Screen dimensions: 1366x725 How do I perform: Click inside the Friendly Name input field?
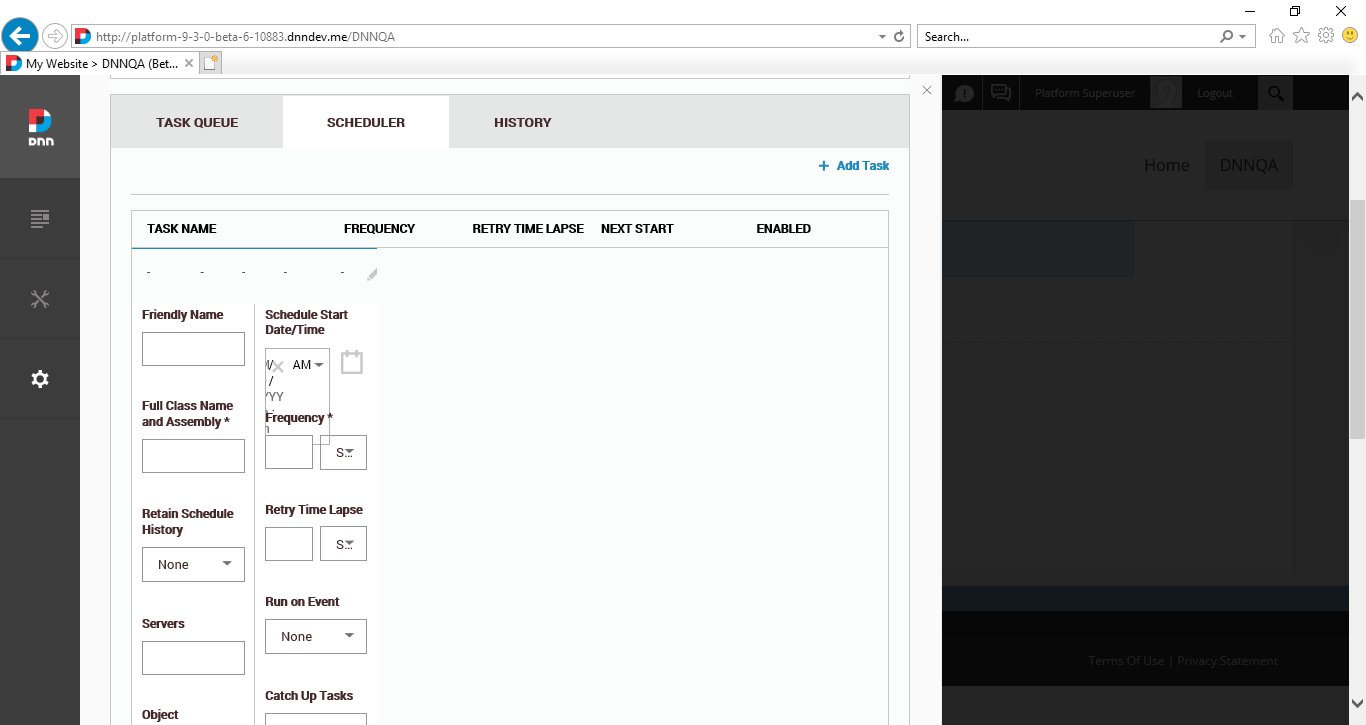pyautogui.click(x=193, y=348)
